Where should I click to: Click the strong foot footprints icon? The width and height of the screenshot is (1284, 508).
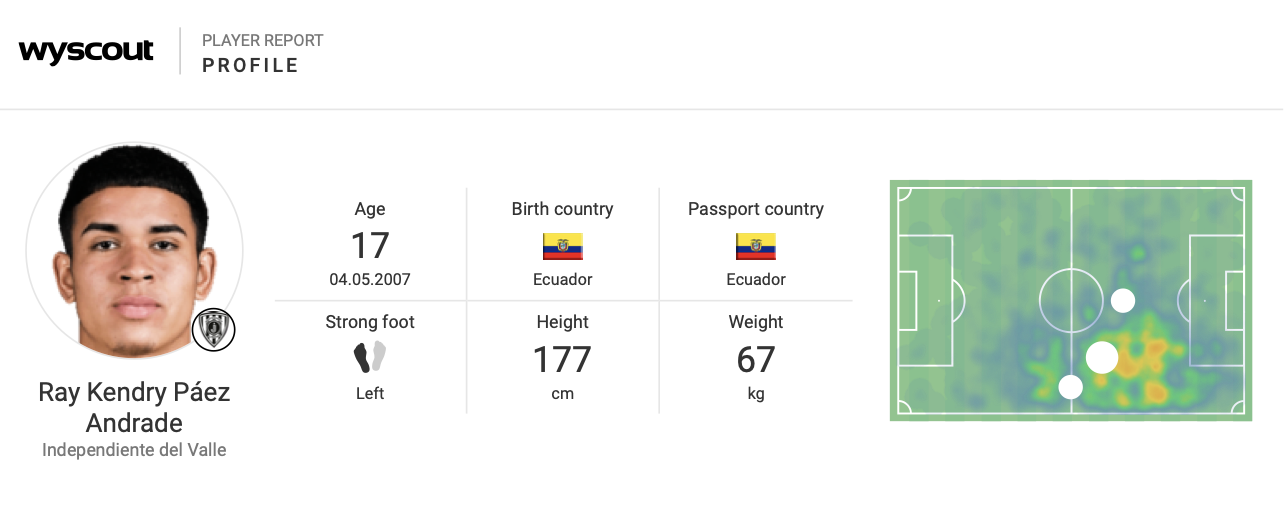click(370, 357)
